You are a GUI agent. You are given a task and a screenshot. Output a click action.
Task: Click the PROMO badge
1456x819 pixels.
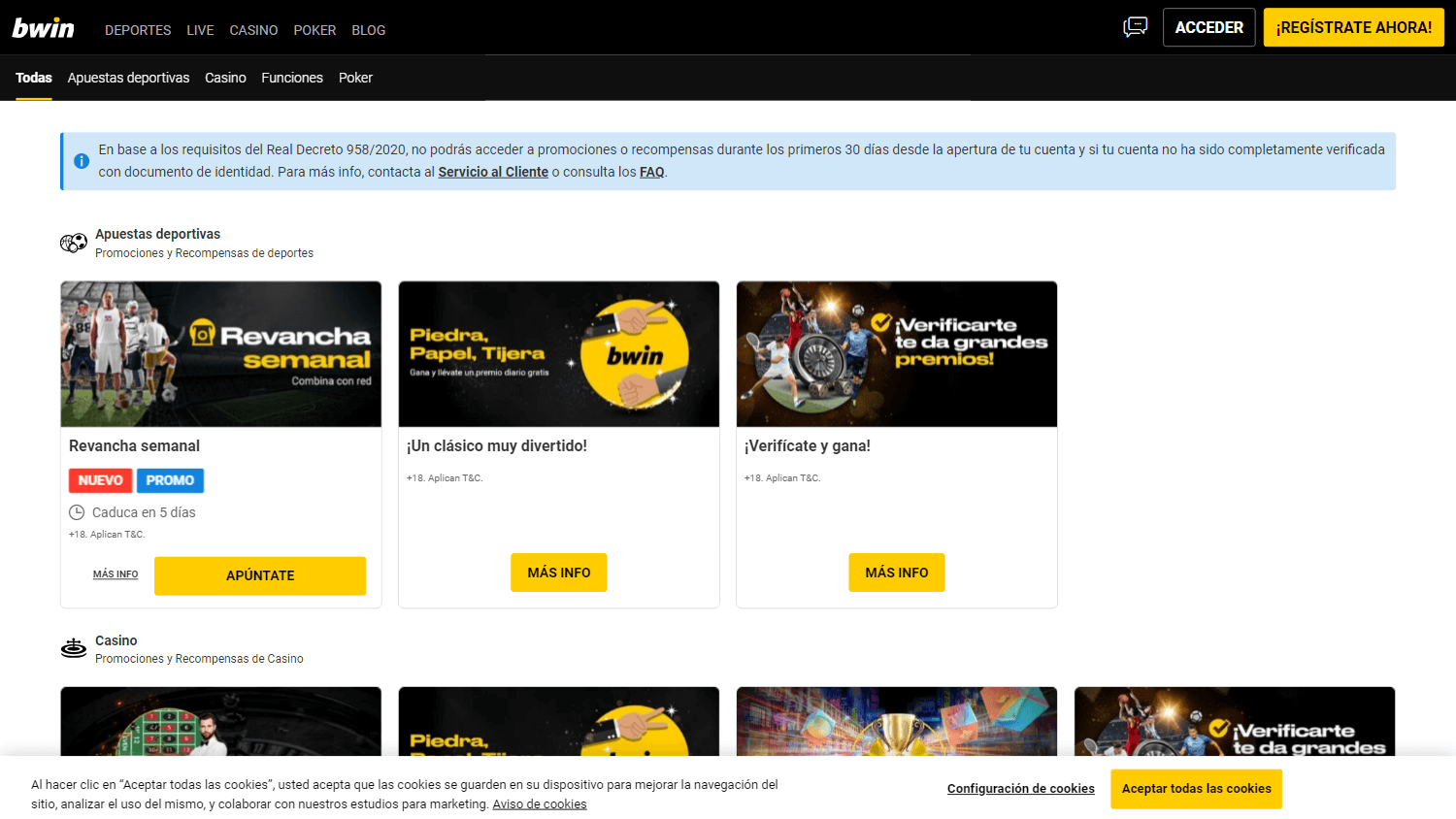pyautogui.click(x=170, y=480)
